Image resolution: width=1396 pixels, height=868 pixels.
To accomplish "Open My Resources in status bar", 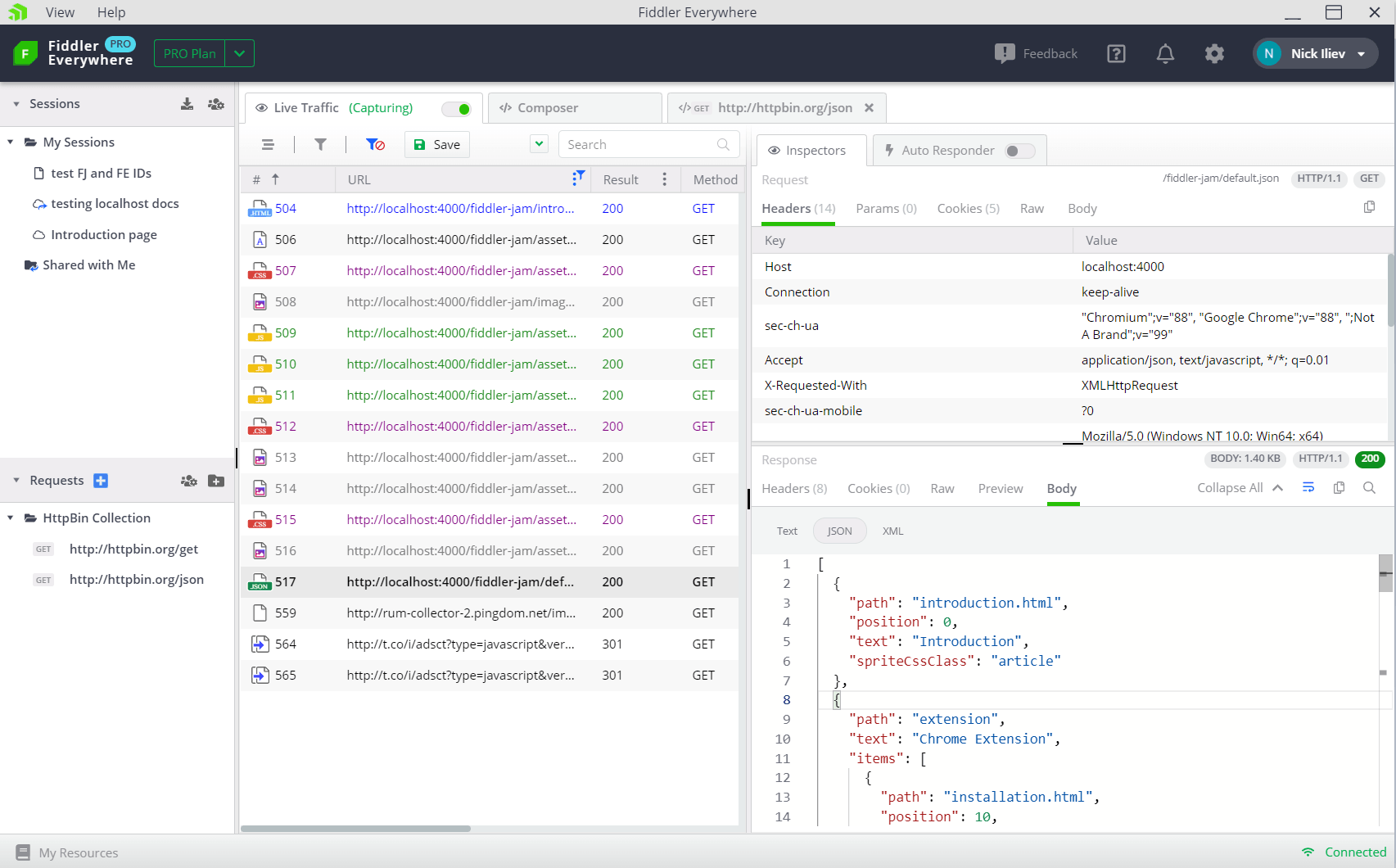I will (67, 852).
